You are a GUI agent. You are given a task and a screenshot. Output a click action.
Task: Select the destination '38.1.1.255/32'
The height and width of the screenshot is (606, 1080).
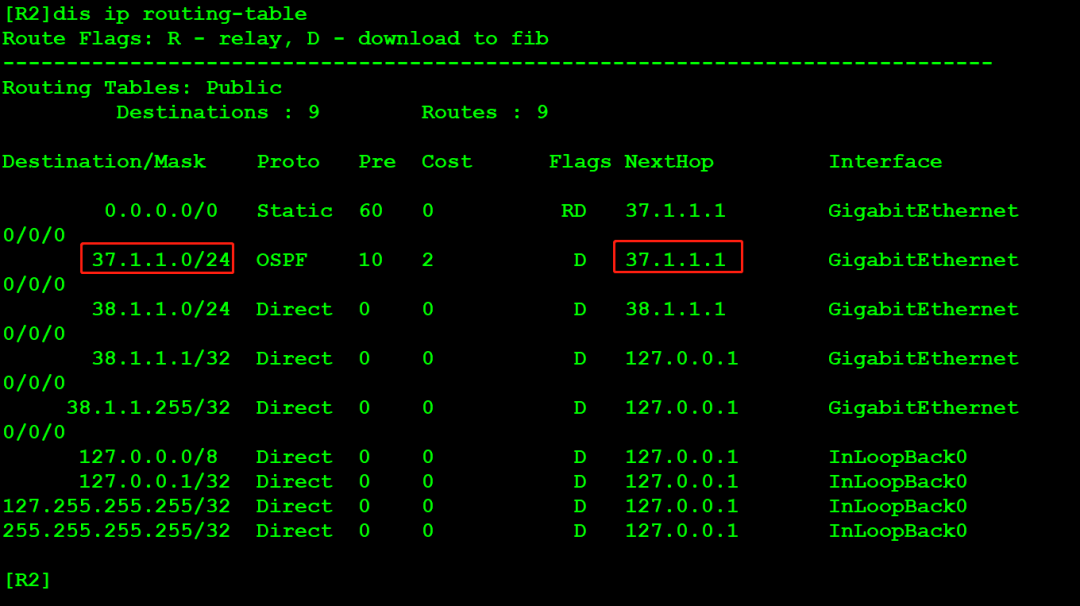point(148,408)
